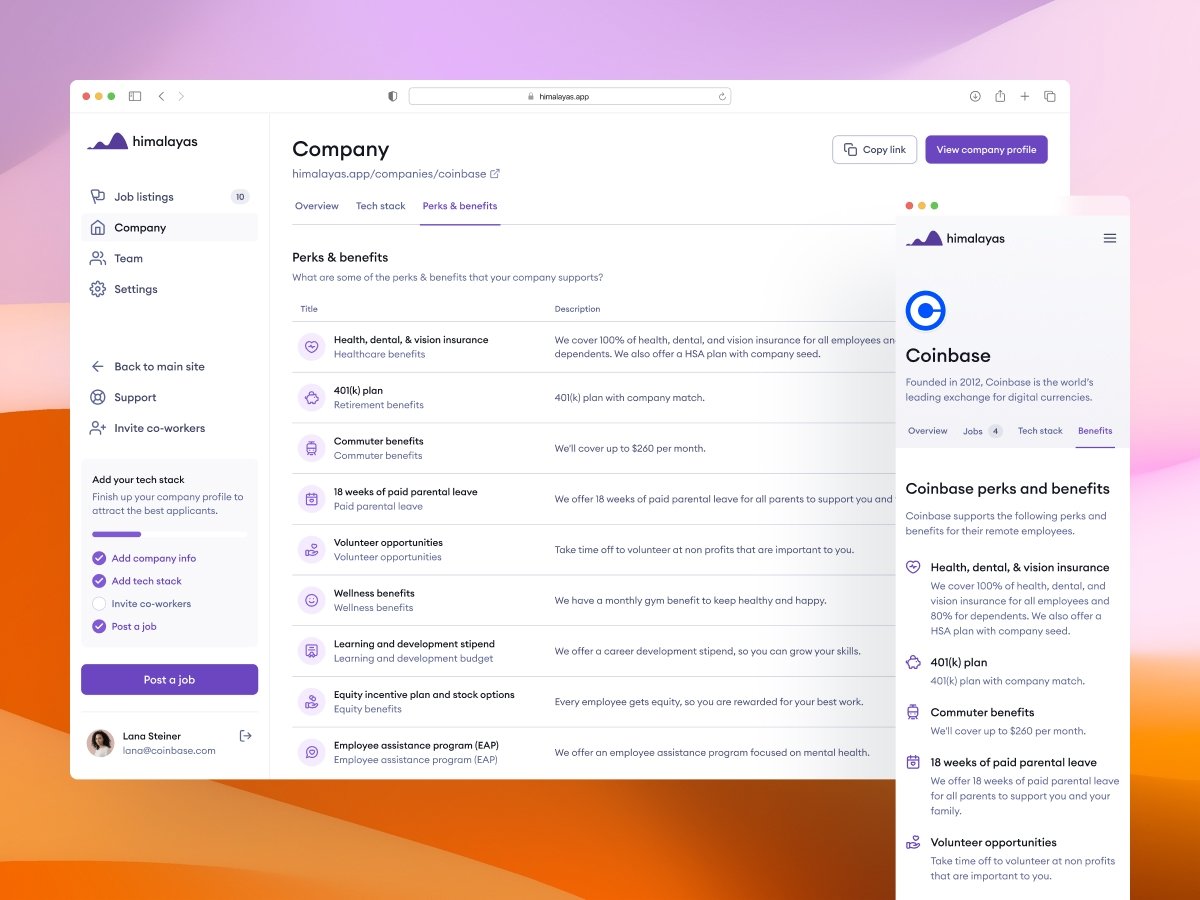Click the lana@coinbase.com email text
The height and width of the screenshot is (900, 1200).
click(x=169, y=751)
